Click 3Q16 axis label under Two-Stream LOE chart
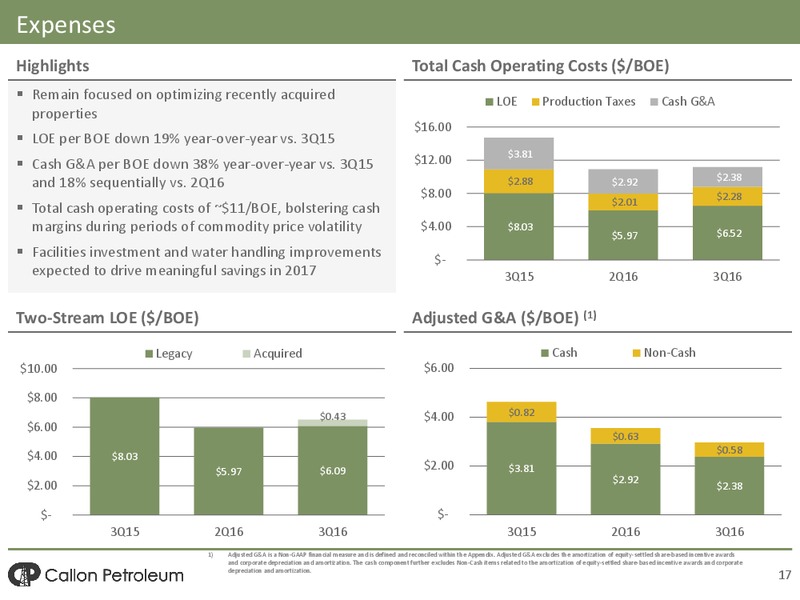Screen dimensions: 800x600 tap(333, 532)
